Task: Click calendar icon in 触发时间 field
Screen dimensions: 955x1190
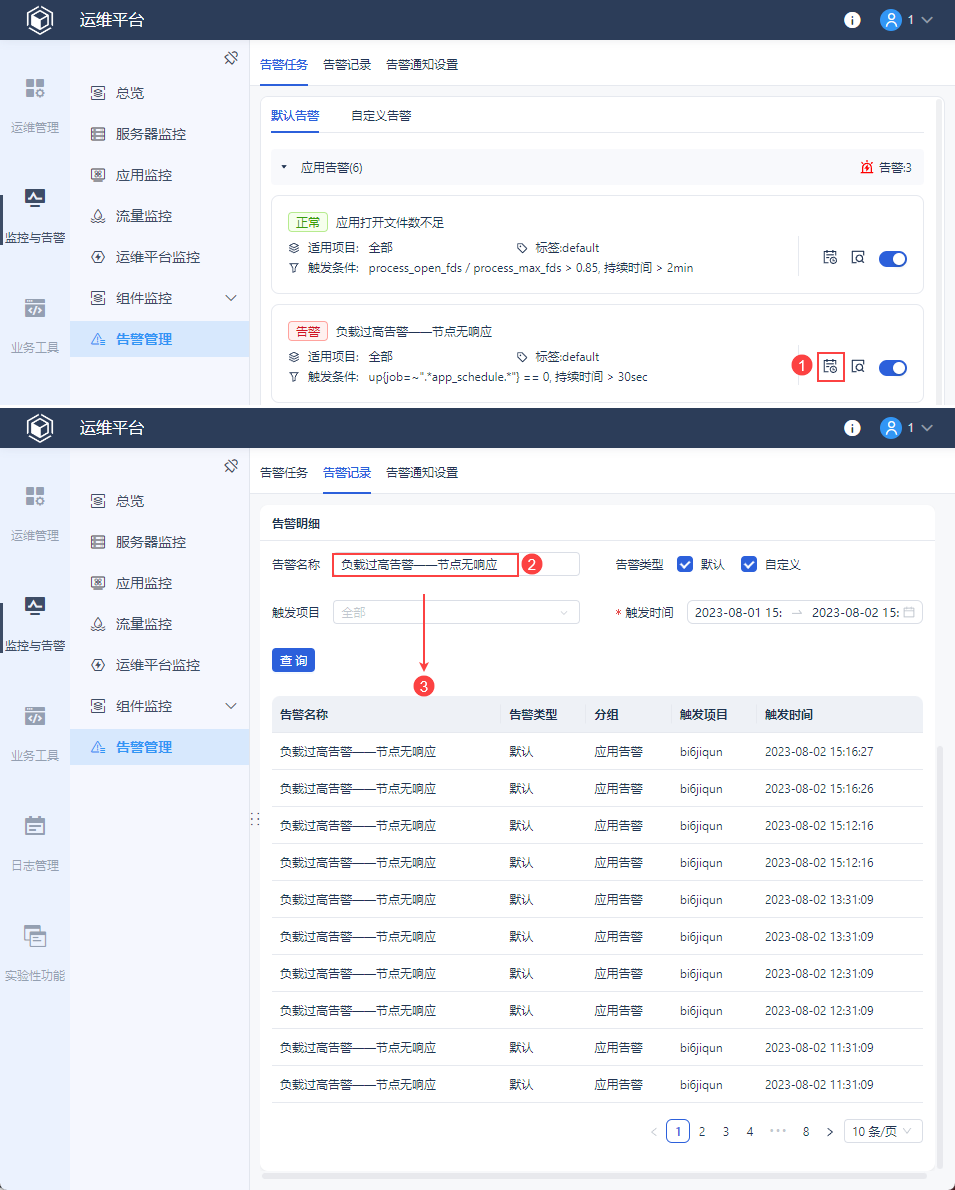Action: 909,612
